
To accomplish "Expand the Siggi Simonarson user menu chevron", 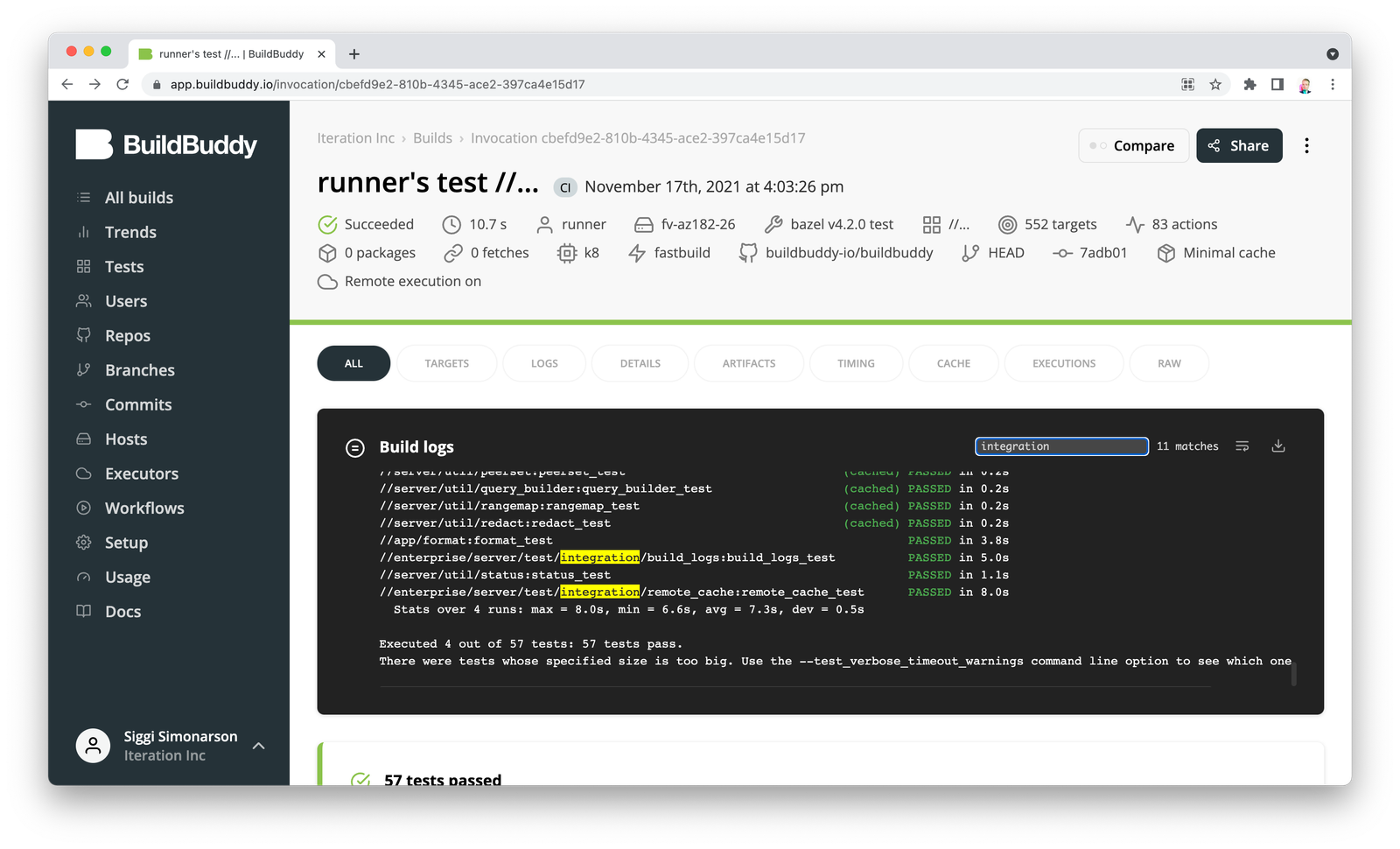I will point(259,746).
